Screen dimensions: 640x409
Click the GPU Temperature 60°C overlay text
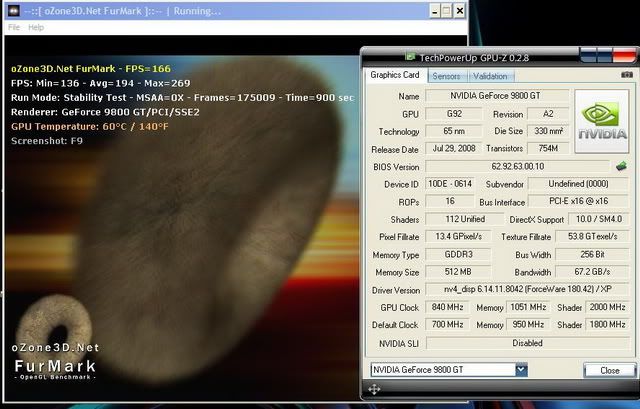coord(89,127)
